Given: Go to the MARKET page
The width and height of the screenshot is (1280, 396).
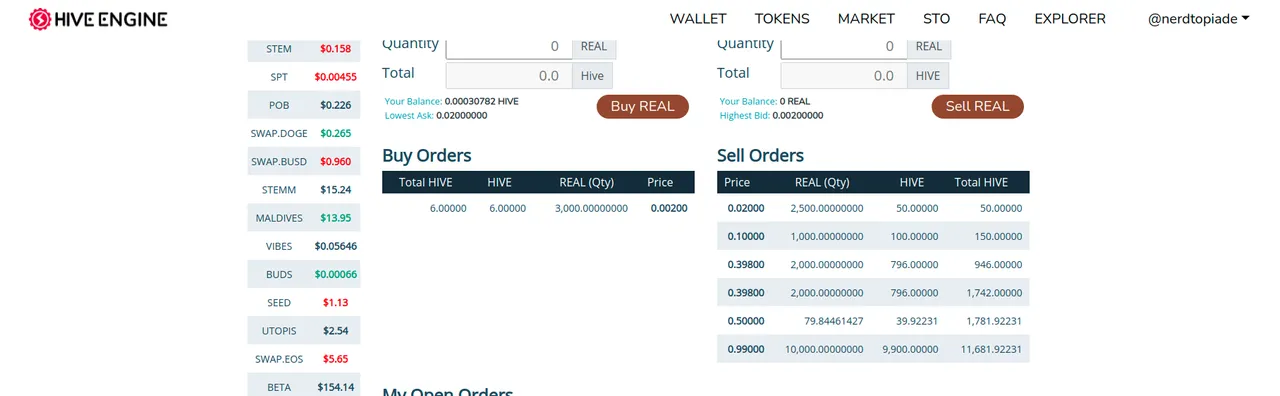Looking at the screenshot, I should (866, 19).
